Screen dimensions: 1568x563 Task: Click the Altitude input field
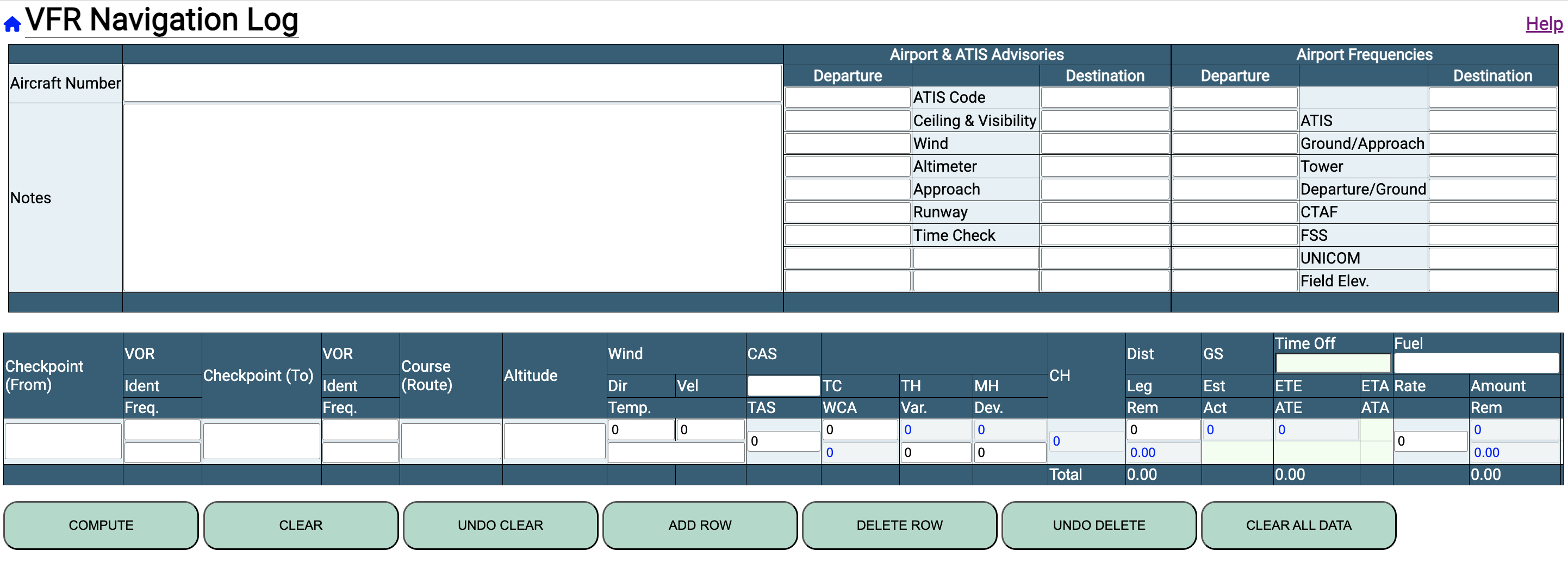(554, 441)
